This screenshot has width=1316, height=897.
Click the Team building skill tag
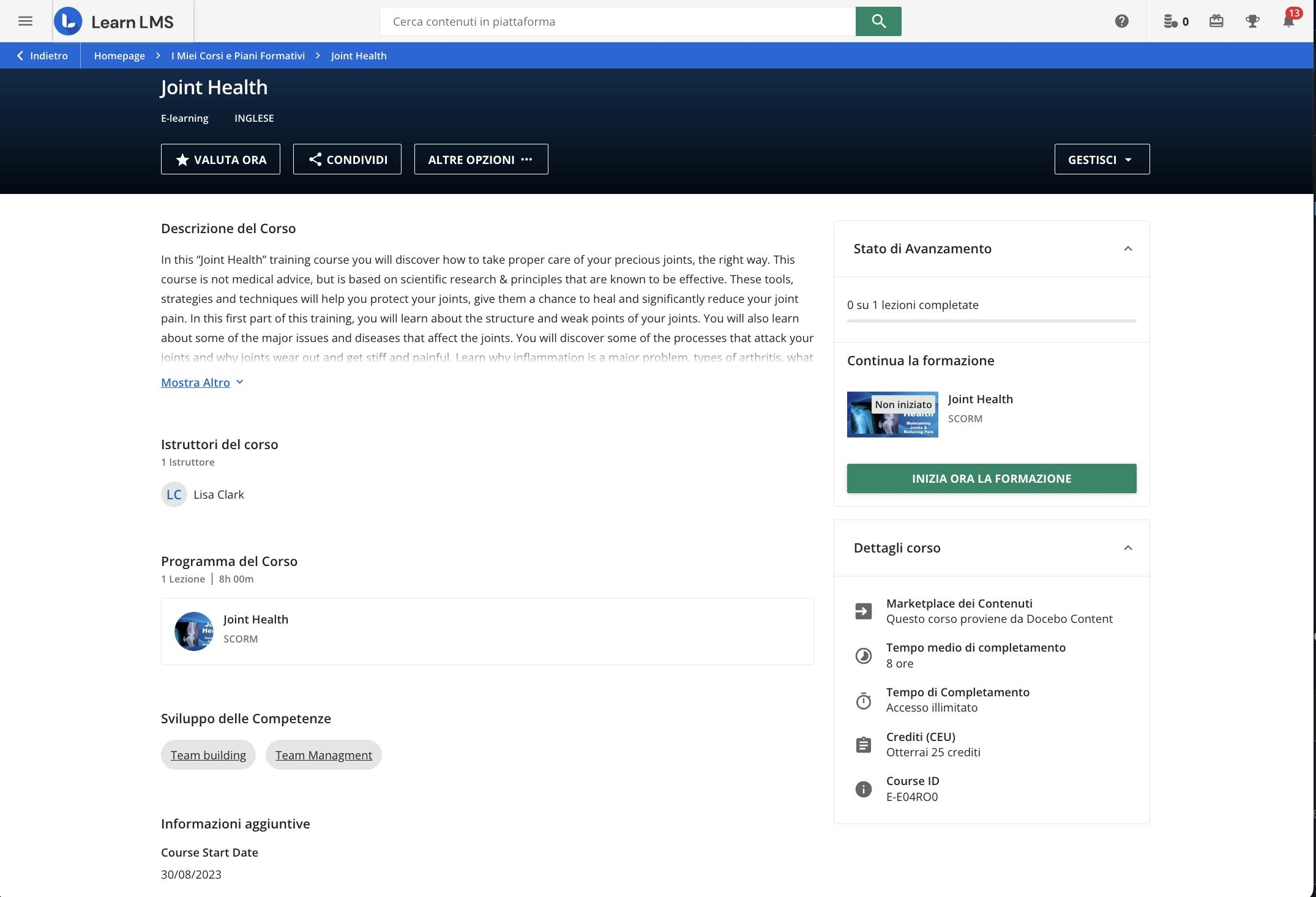[x=208, y=755]
